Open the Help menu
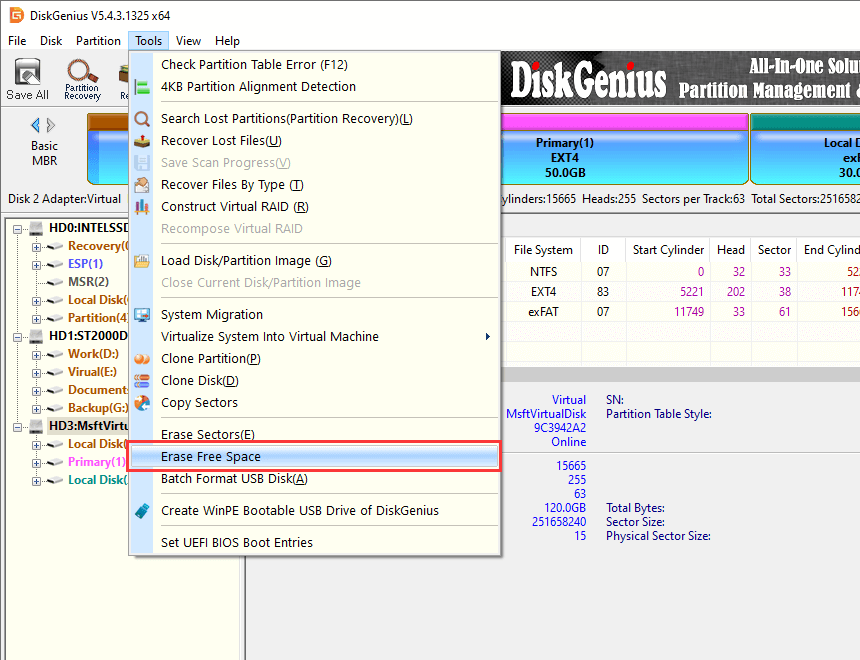Viewport: 860px width, 660px height. [x=227, y=41]
